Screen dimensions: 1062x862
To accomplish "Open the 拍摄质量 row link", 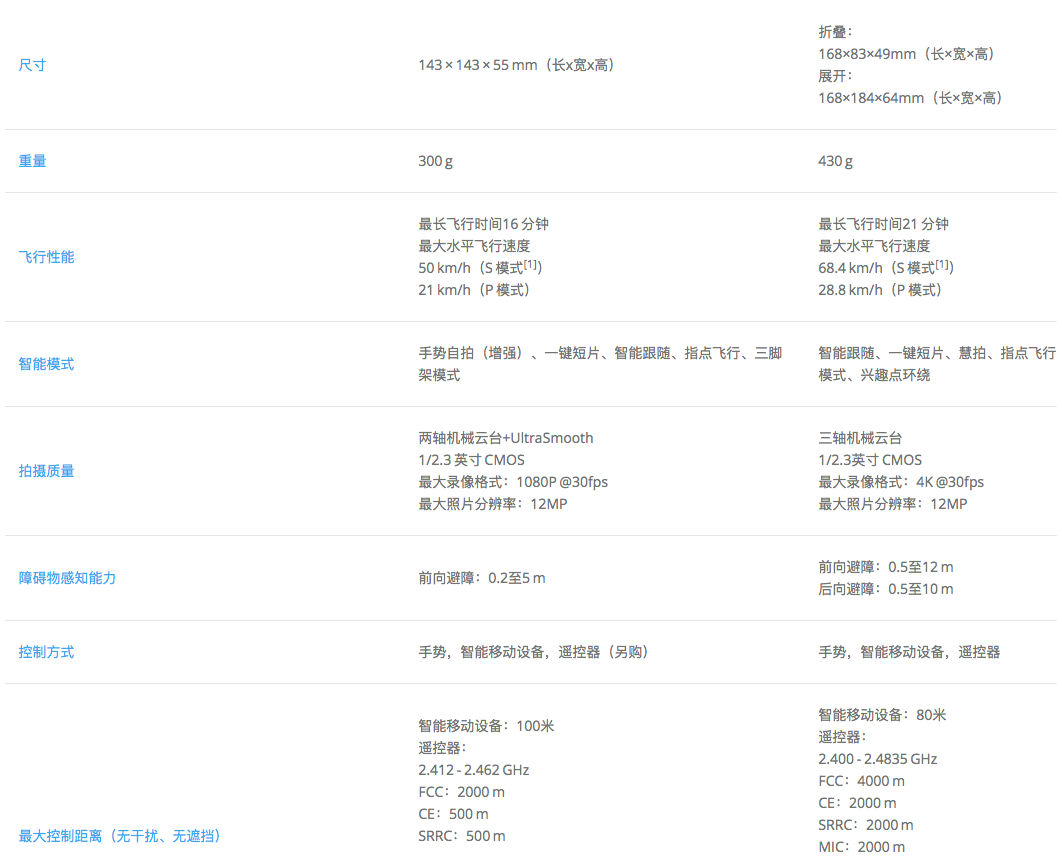I will 46,471.
